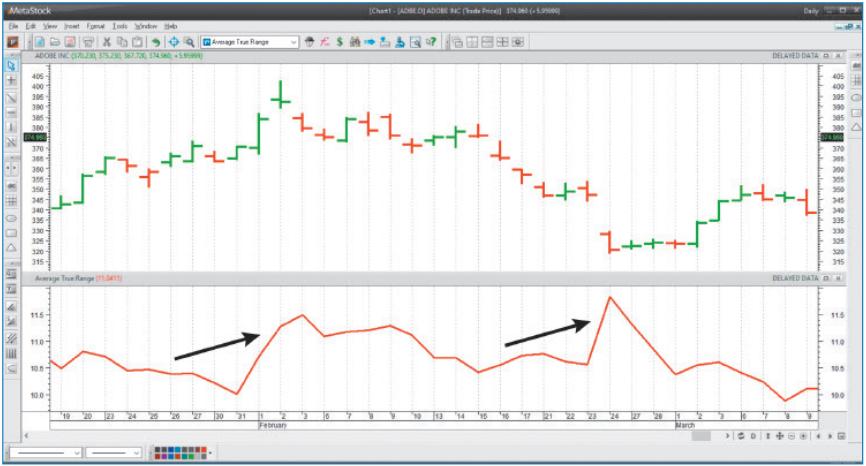Open the Tools menu

coord(120,25)
